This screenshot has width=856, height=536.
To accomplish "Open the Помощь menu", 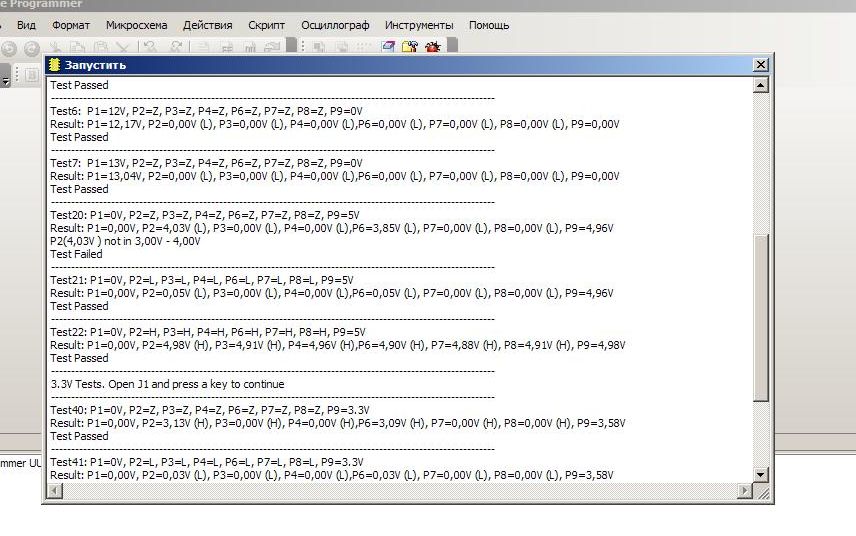I will point(489,25).
